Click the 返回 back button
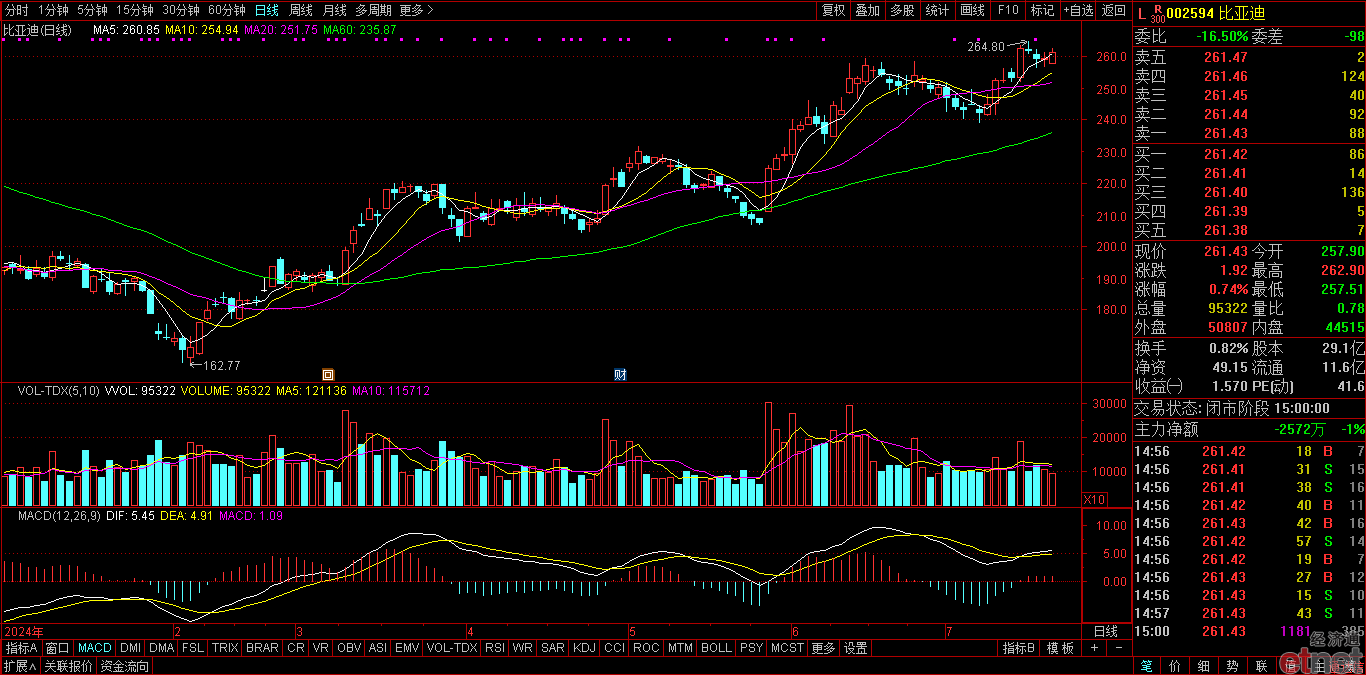This screenshot has height=675, width=1366. click(x=1114, y=10)
